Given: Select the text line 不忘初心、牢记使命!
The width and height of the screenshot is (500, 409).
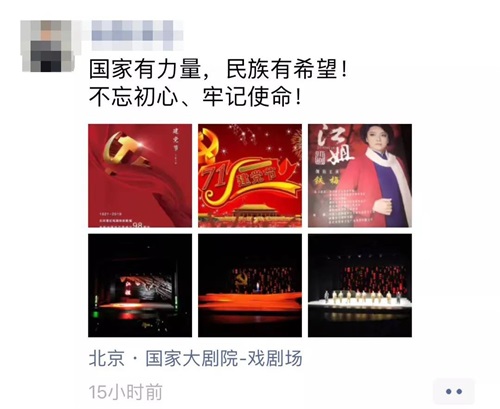Looking at the screenshot, I should 195,97.
